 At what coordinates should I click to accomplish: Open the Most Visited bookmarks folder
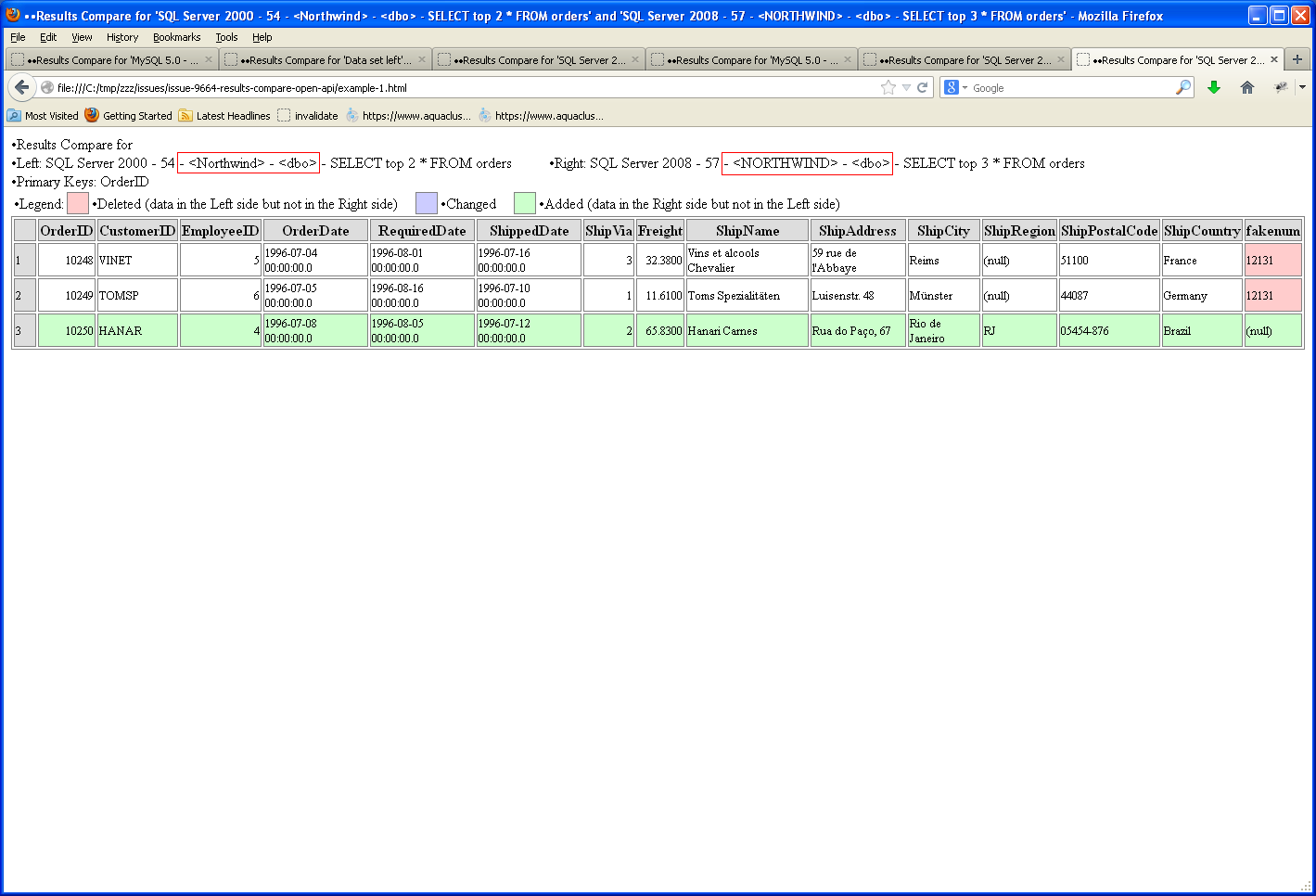click(43, 116)
